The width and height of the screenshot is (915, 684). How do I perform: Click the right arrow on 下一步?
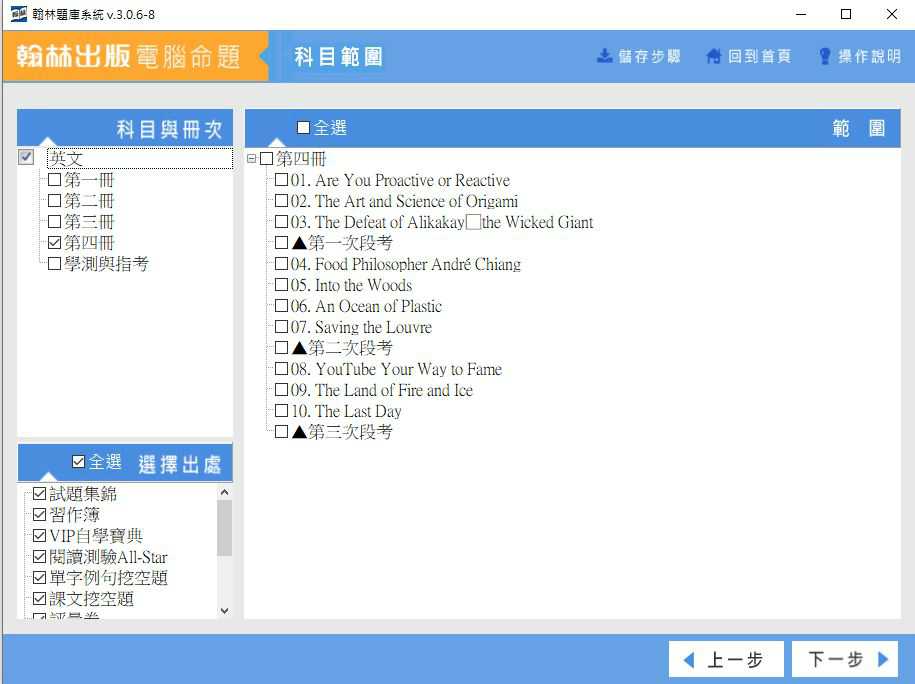pos(883,659)
